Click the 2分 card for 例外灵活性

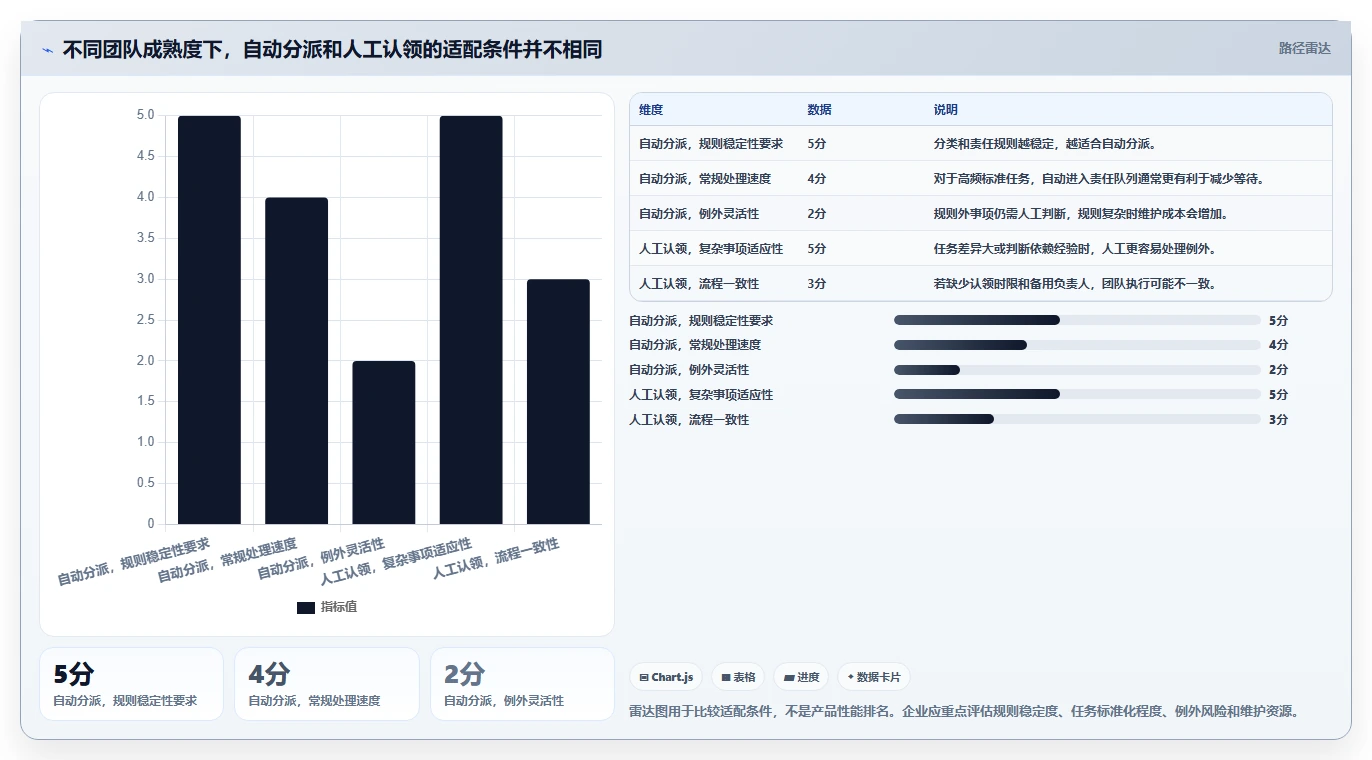(522, 684)
